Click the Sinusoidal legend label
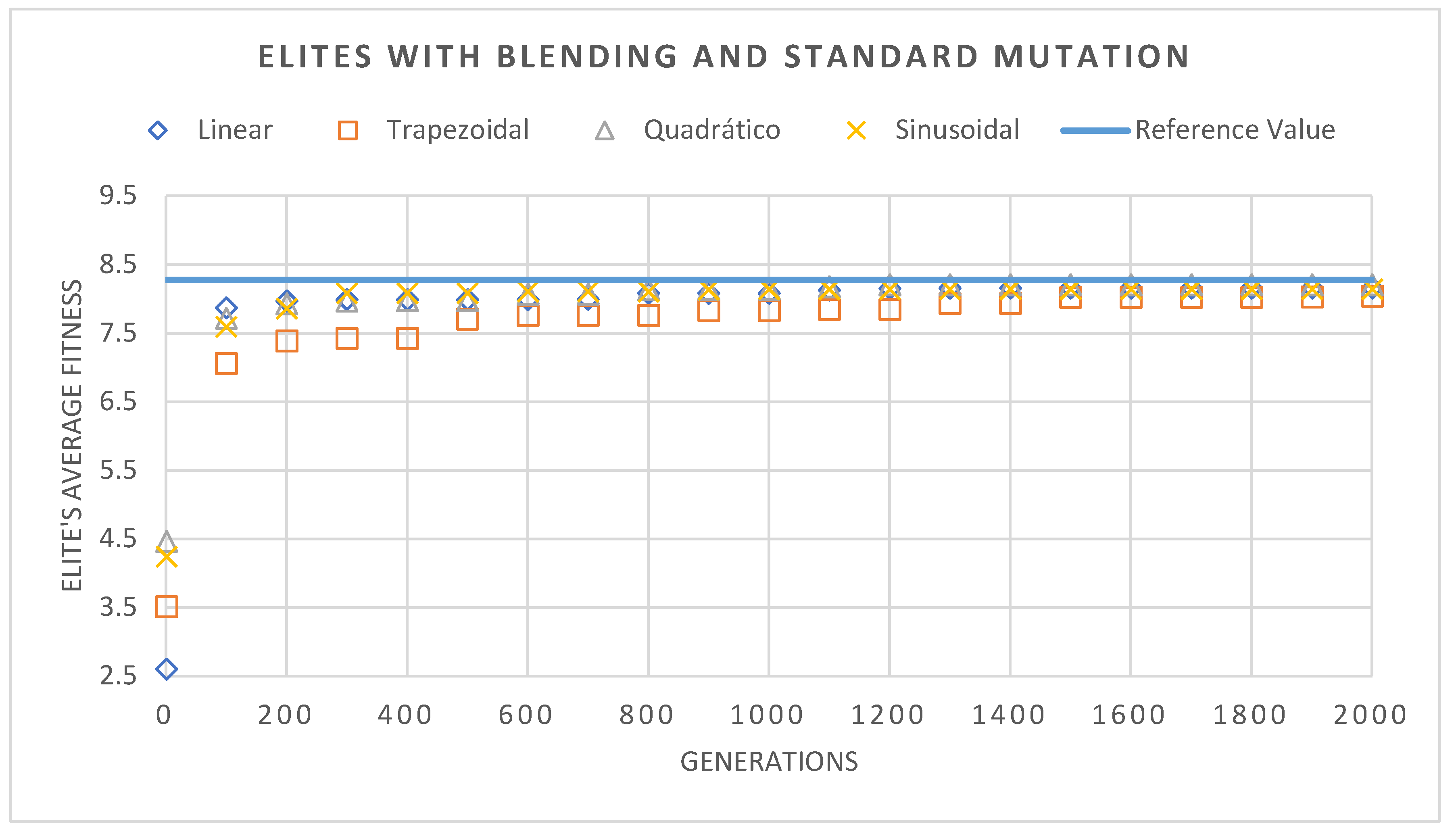 tap(957, 130)
